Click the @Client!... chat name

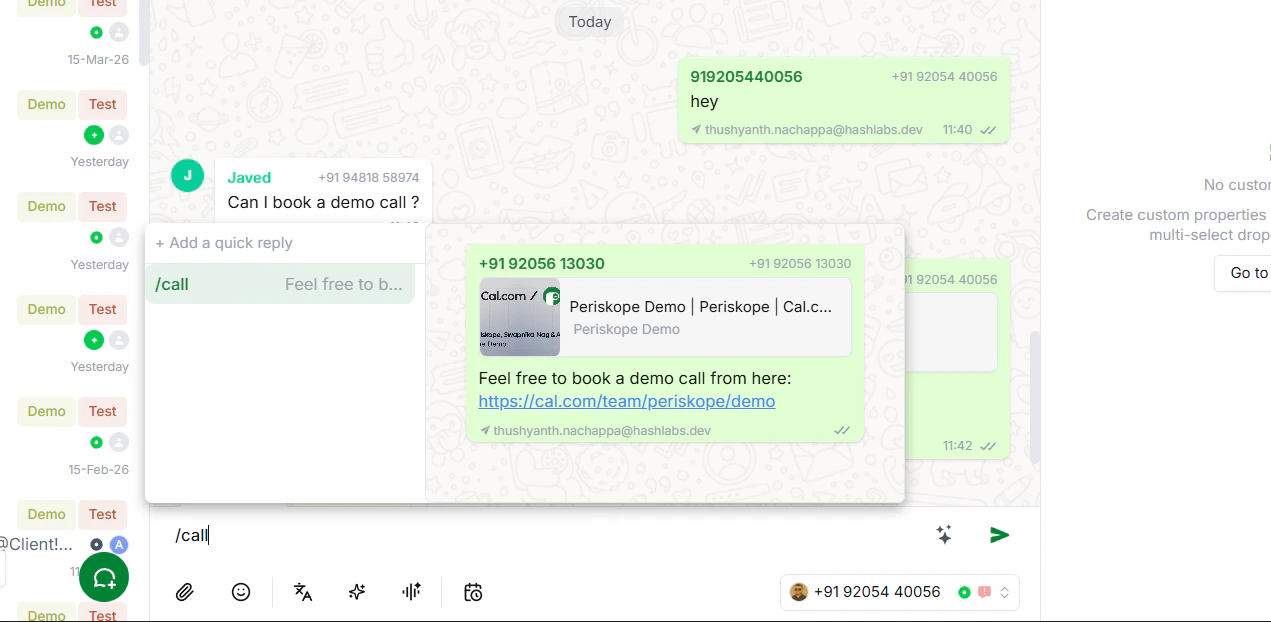coord(36,544)
